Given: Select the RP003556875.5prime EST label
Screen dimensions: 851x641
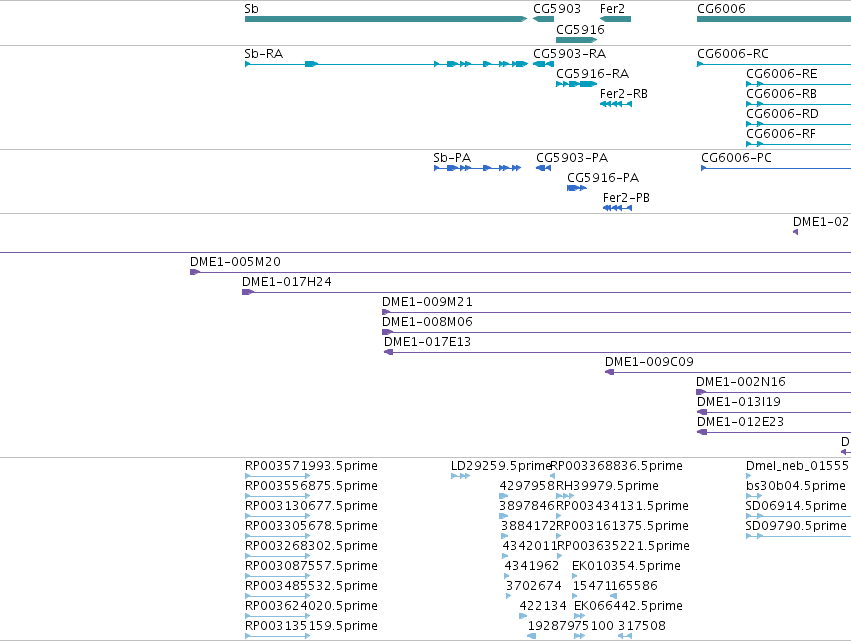Looking at the screenshot, I should coord(311,486).
